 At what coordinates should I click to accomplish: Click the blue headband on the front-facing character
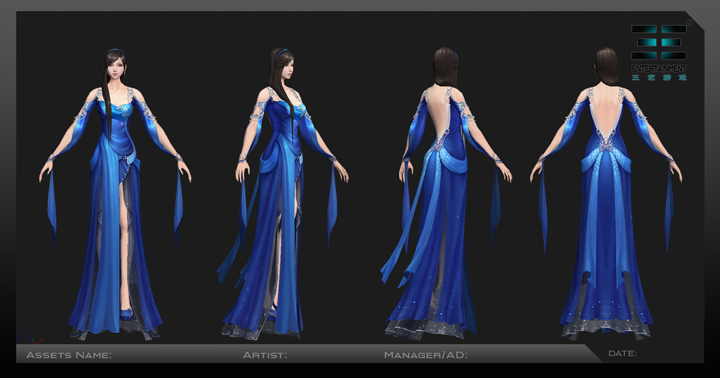coord(115,51)
